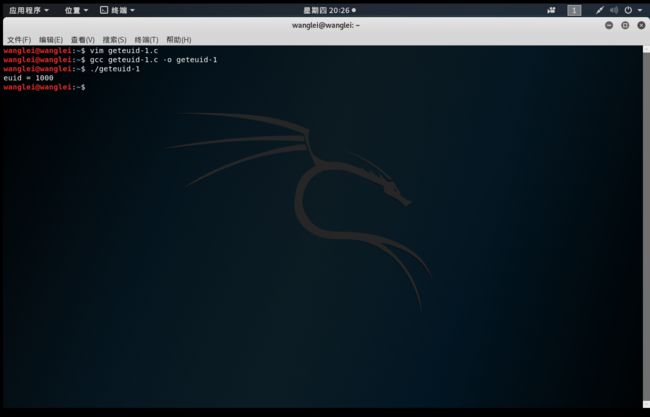Click the 'vim geteuid-1.c' command line
The image size is (650, 417).
(x=80, y=51)
